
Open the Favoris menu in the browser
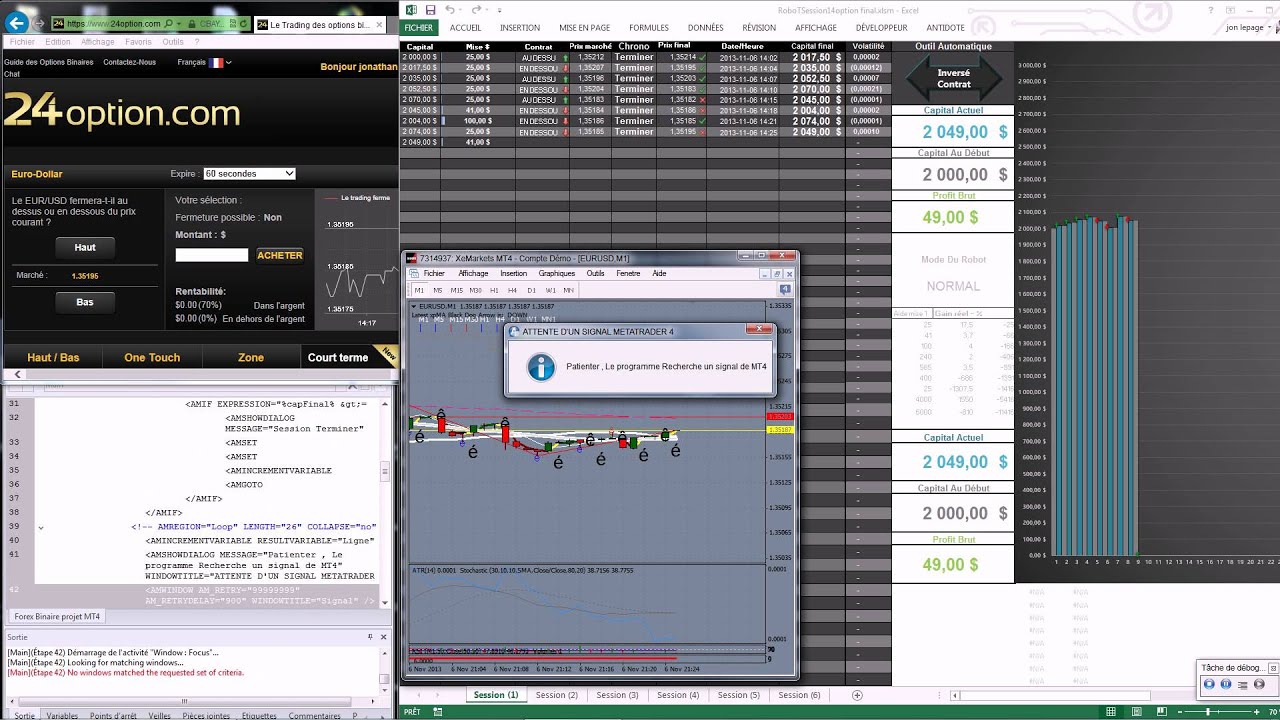tap(138, 42)
